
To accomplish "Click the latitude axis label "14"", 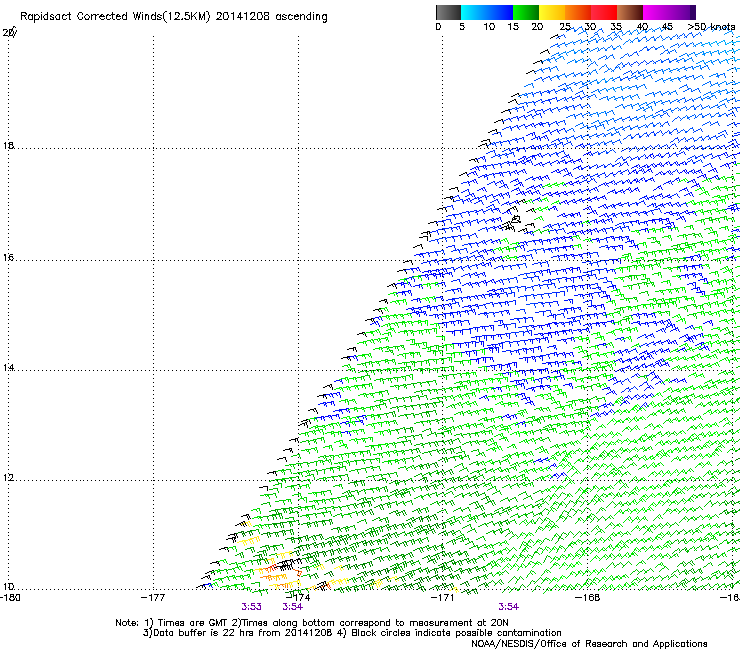I will pos(8,368).
